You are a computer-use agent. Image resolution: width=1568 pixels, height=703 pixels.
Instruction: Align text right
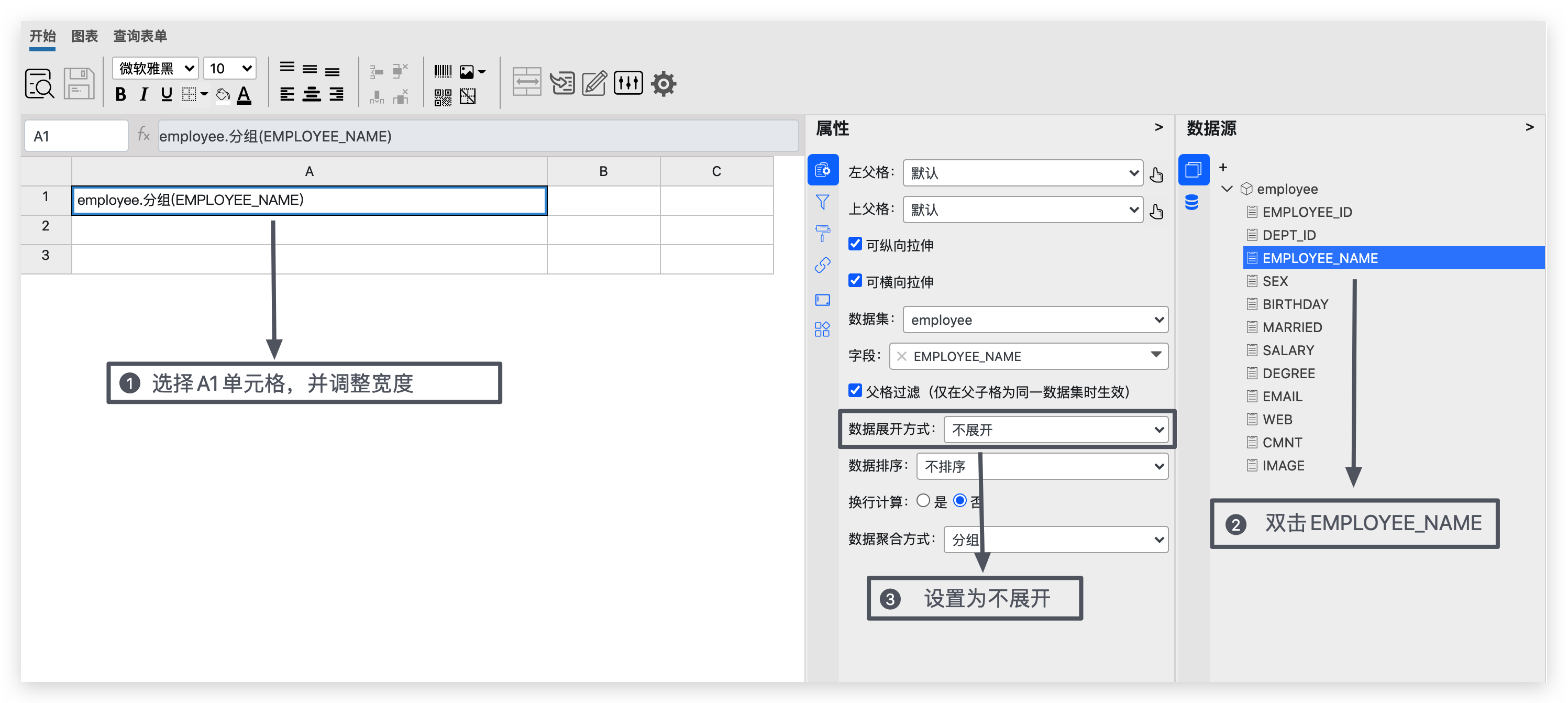336,94
